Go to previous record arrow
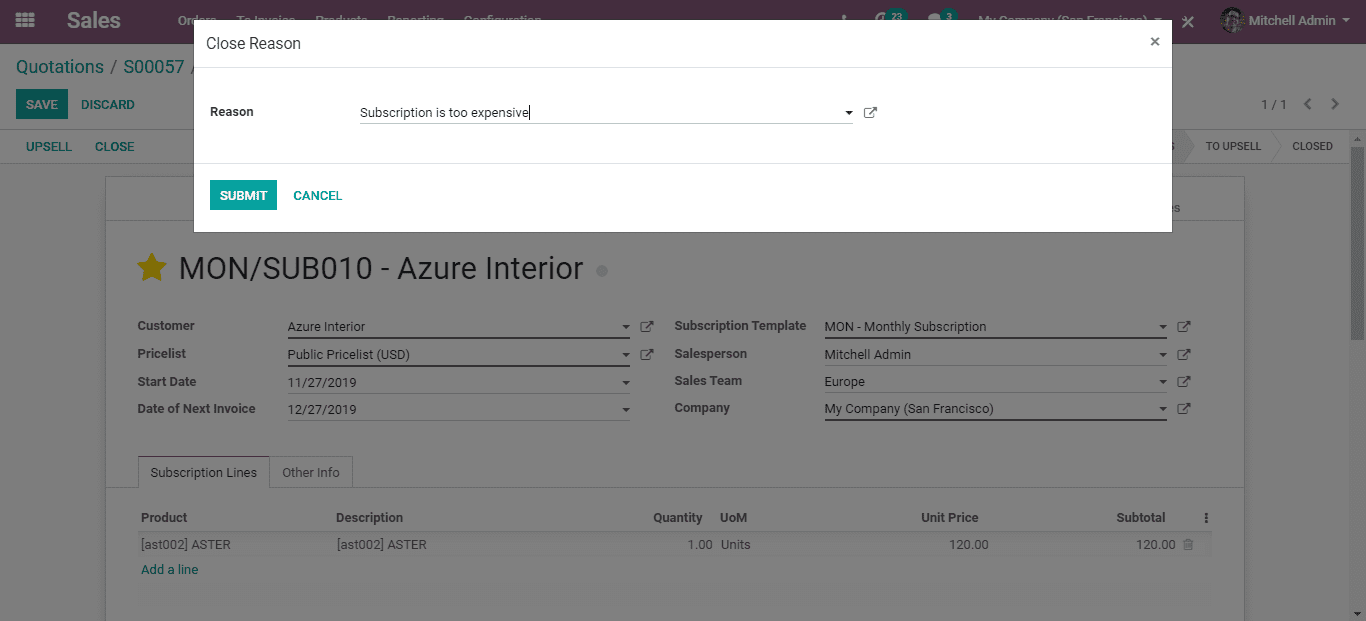 (1307, 104)
